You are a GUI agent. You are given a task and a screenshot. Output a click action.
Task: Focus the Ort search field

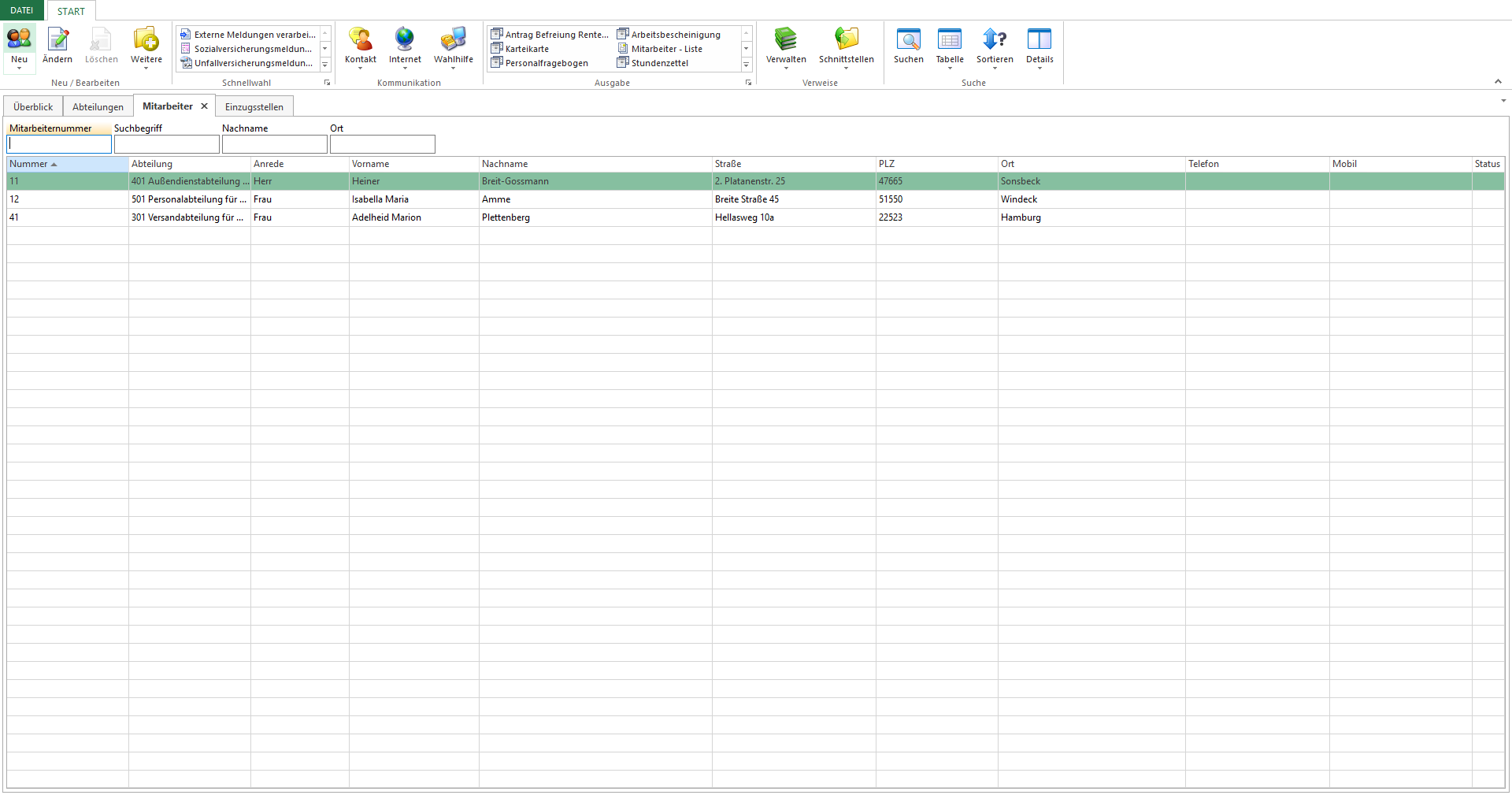pyautogui.click(x=383, y=144)
